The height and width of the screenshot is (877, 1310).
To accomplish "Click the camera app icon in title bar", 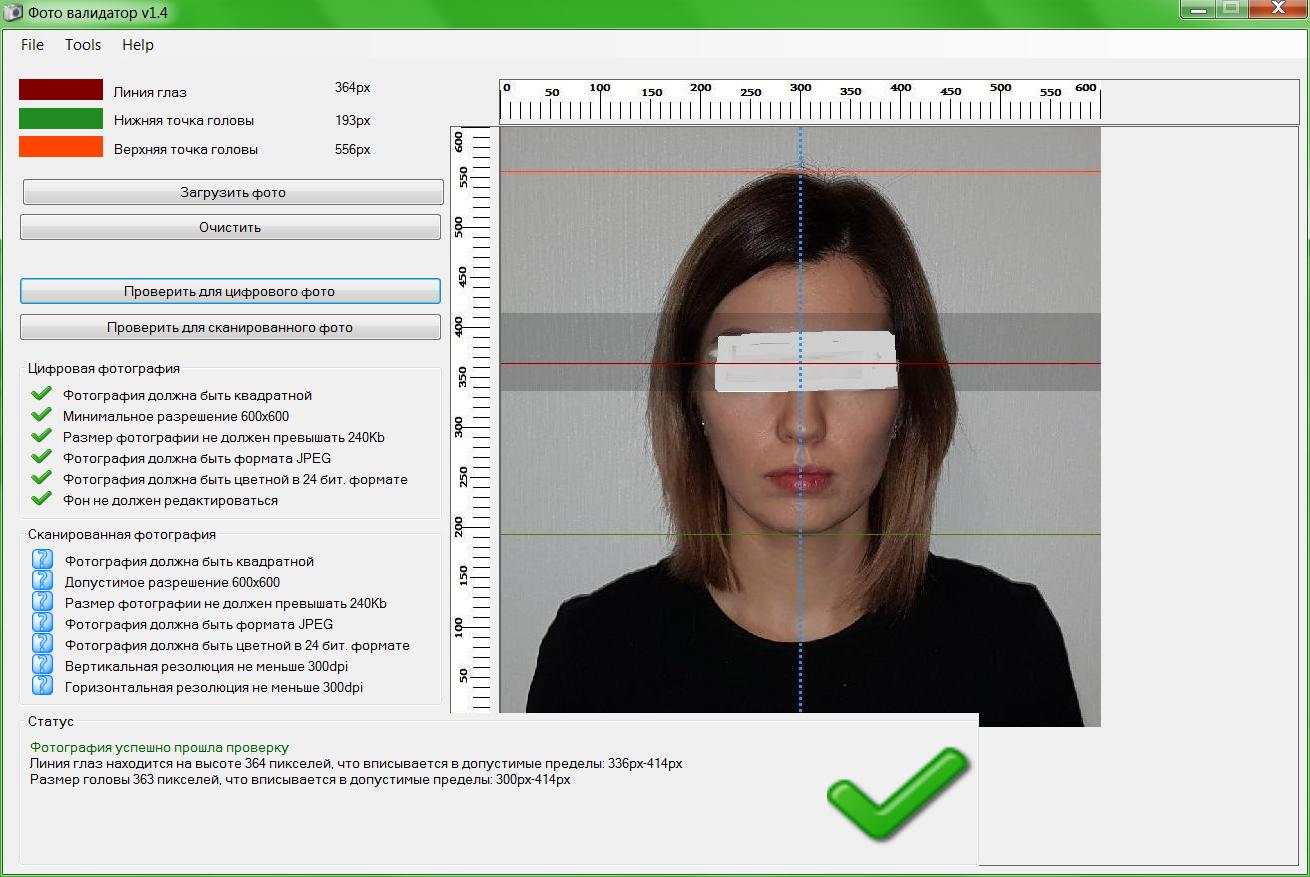I will coord(13,13).
